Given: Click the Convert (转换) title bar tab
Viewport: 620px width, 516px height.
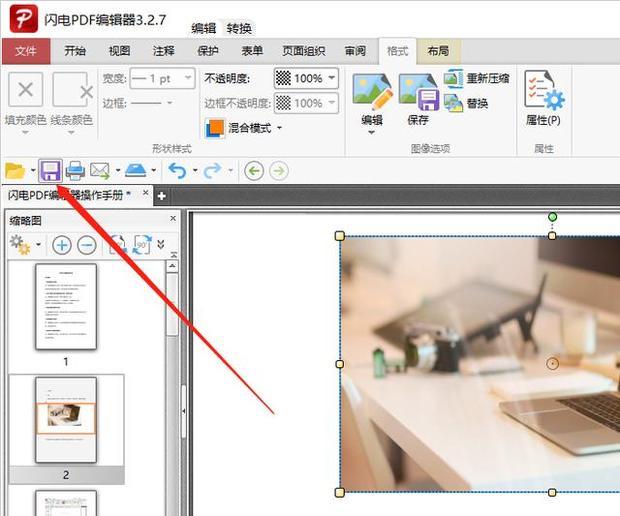Looking at the screenshot, I should (239, 28).
